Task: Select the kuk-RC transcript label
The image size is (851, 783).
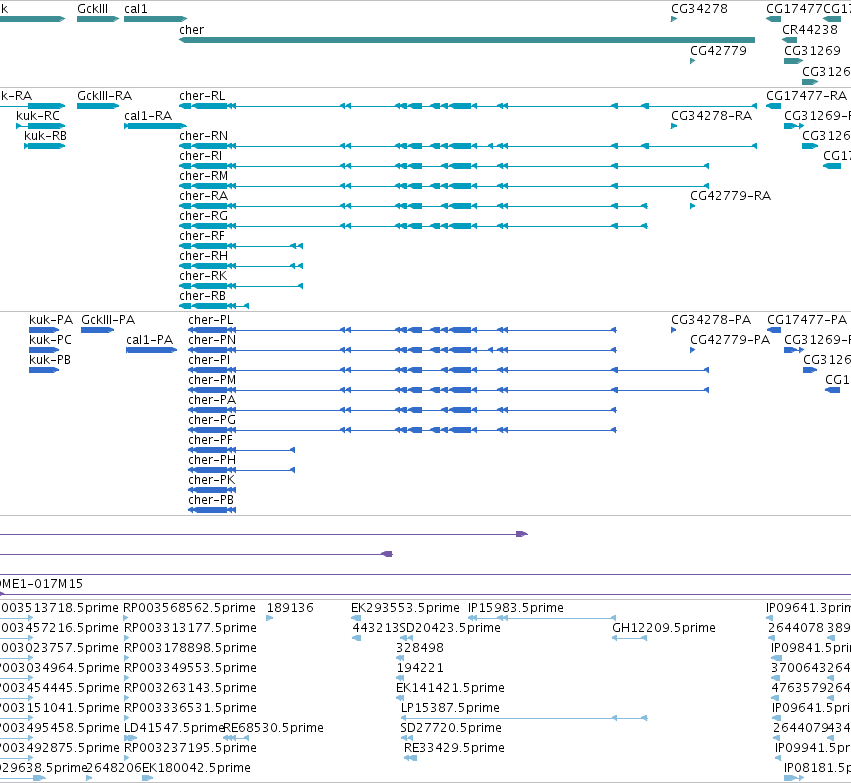Action: click(38, 116)
